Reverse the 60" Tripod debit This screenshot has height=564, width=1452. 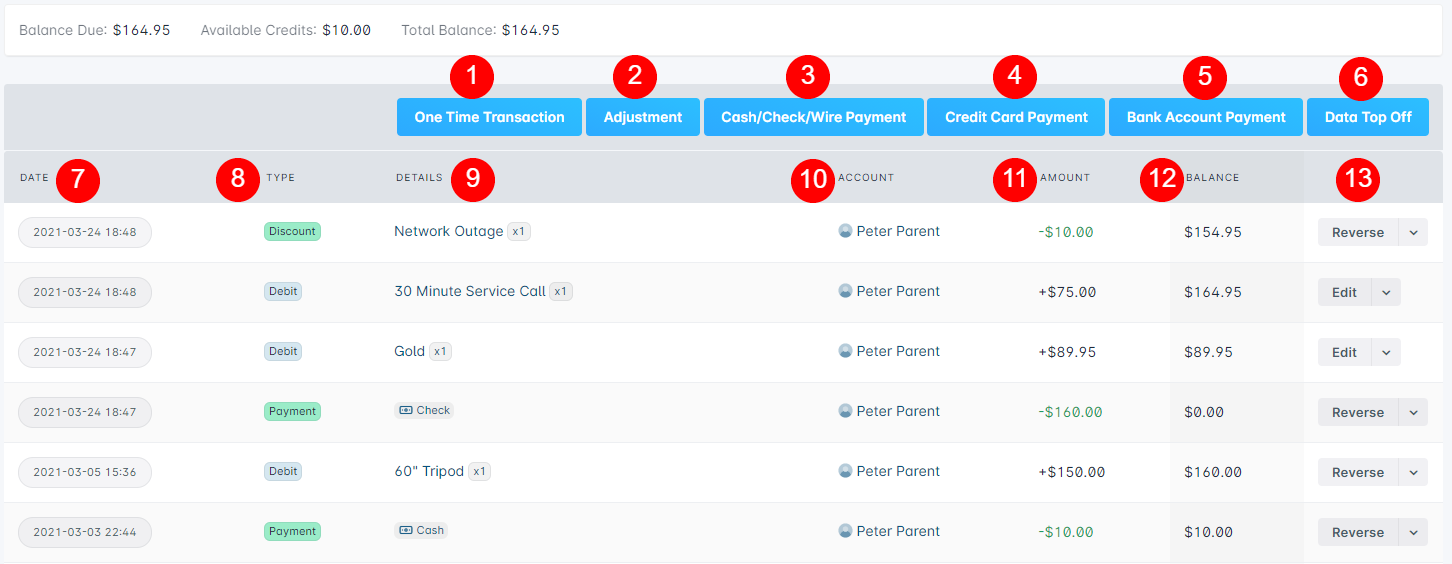pos(1358,472)
